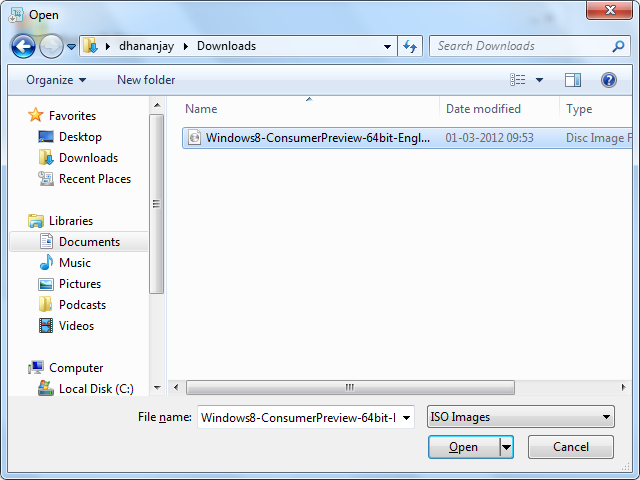Show the preview pane icon

[x=573, y=80]
